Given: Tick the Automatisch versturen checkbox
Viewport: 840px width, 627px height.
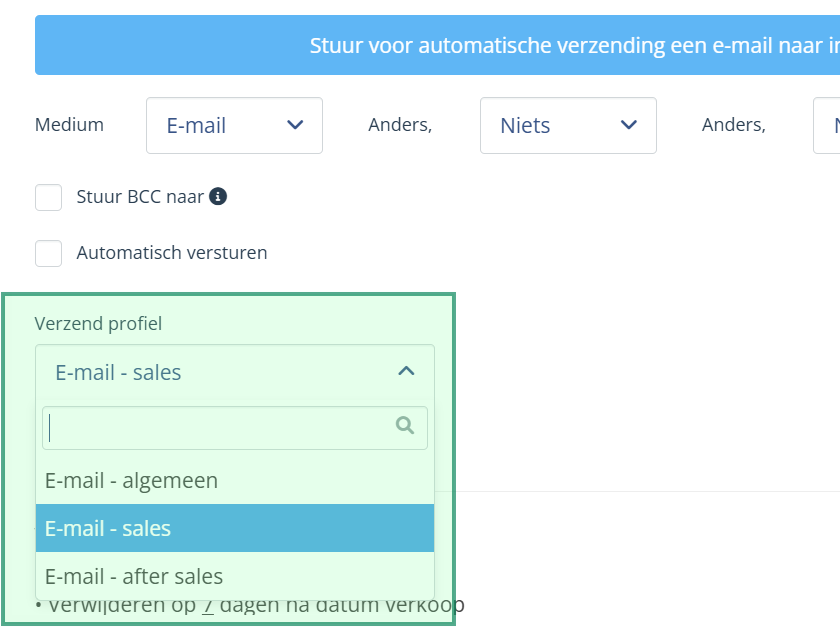Looking at the screenshot, I should [49, 253].
